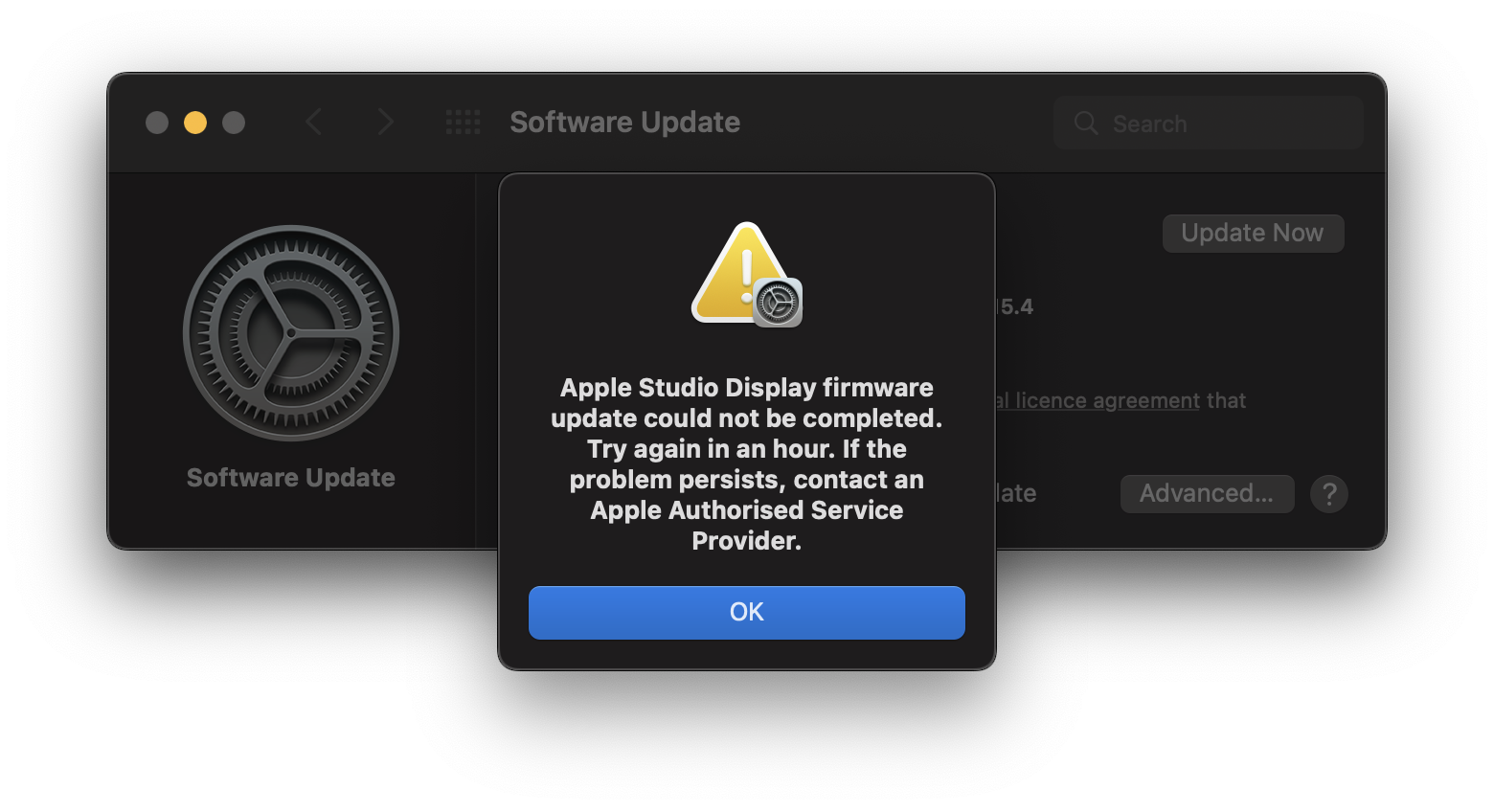Click the magnifying glass search icon

(1086, 123)
